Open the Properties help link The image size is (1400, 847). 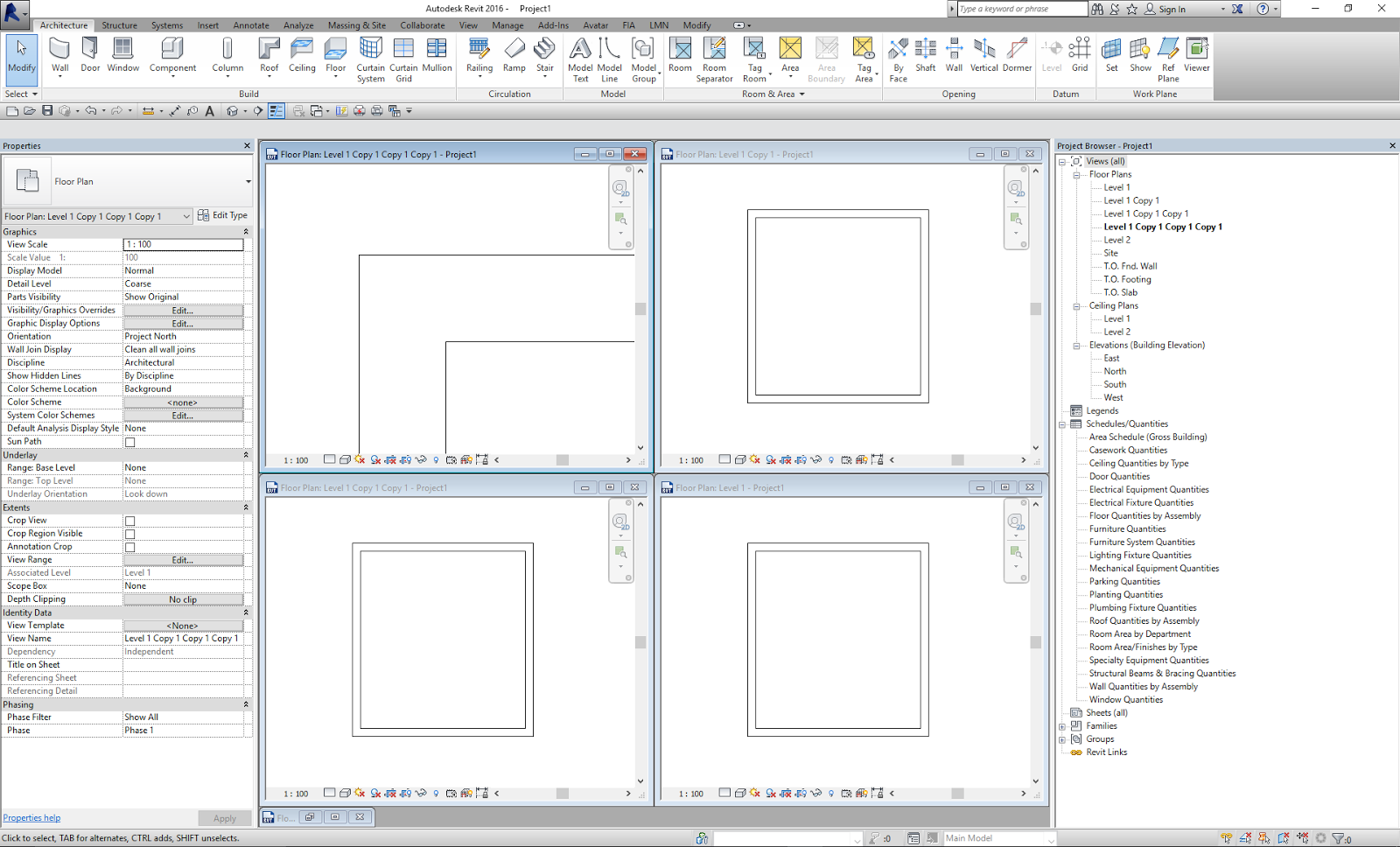(x=31, y=818)
